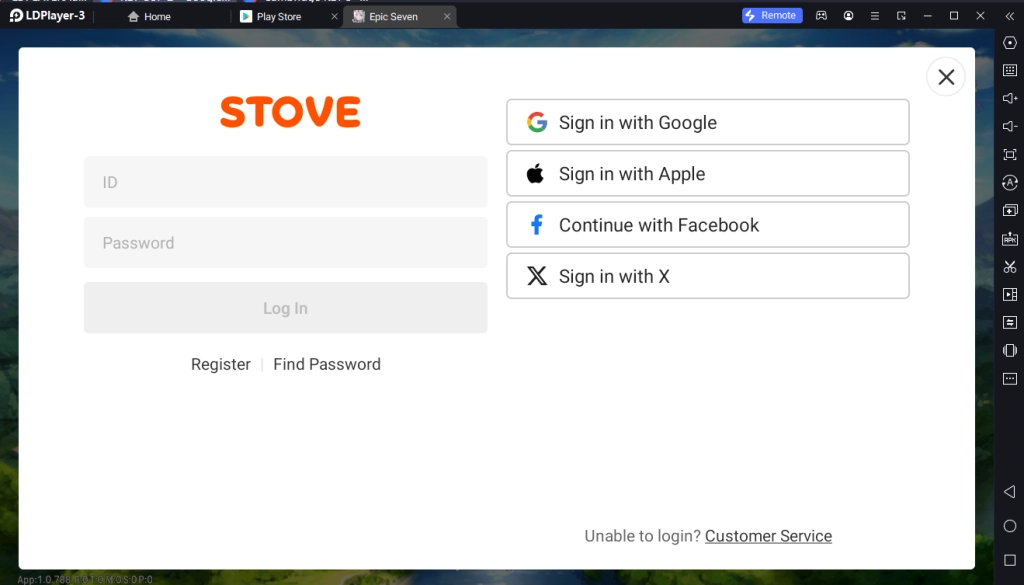Click the volume down icon
The height and width of the screenshot is (585, 1024).
click(1010, 126)
